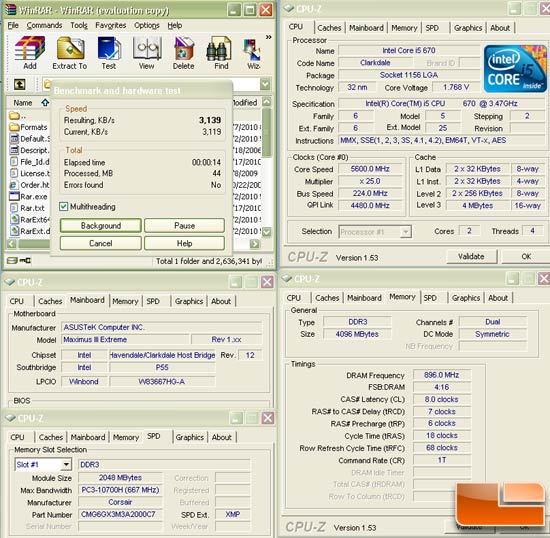Click the drive/key status bar icon
This screenshot has width=550, height=538.
click(x=19, y=260)
